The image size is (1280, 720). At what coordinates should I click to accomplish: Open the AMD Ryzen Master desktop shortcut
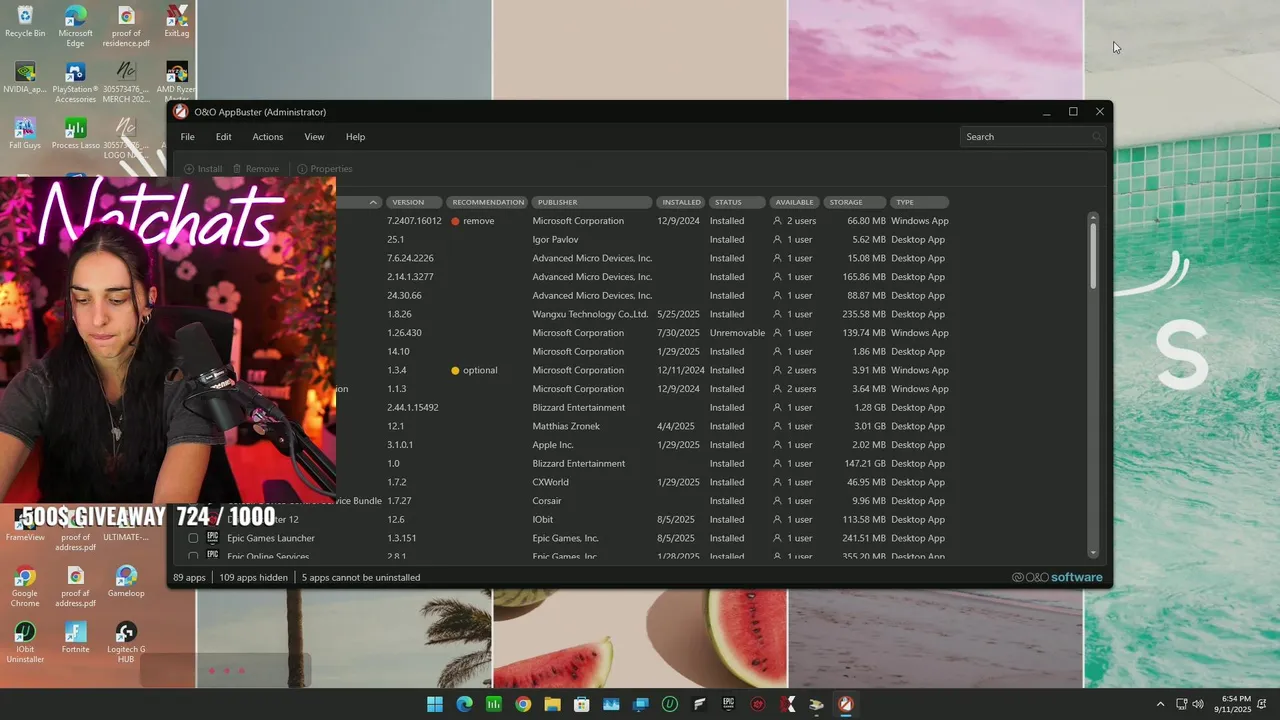click(177, 83)
